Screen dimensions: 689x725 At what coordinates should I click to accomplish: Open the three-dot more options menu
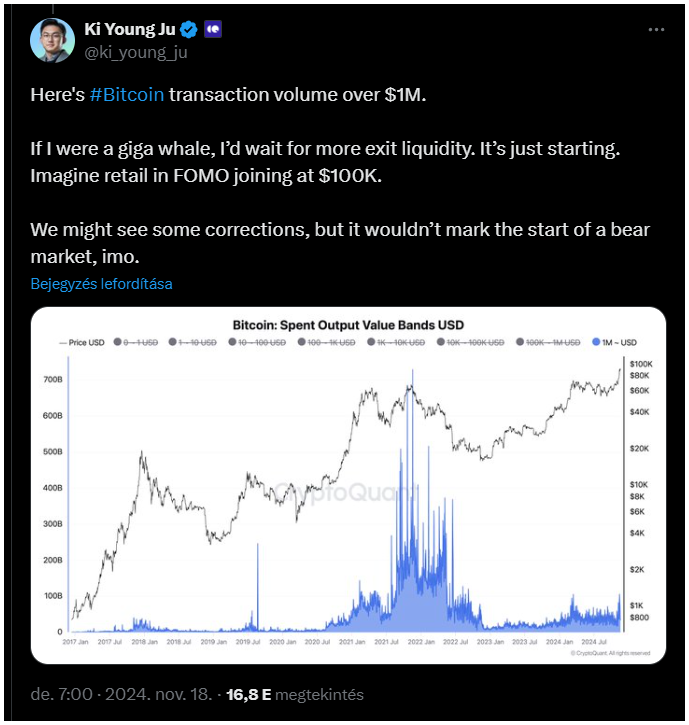[656, 30]
